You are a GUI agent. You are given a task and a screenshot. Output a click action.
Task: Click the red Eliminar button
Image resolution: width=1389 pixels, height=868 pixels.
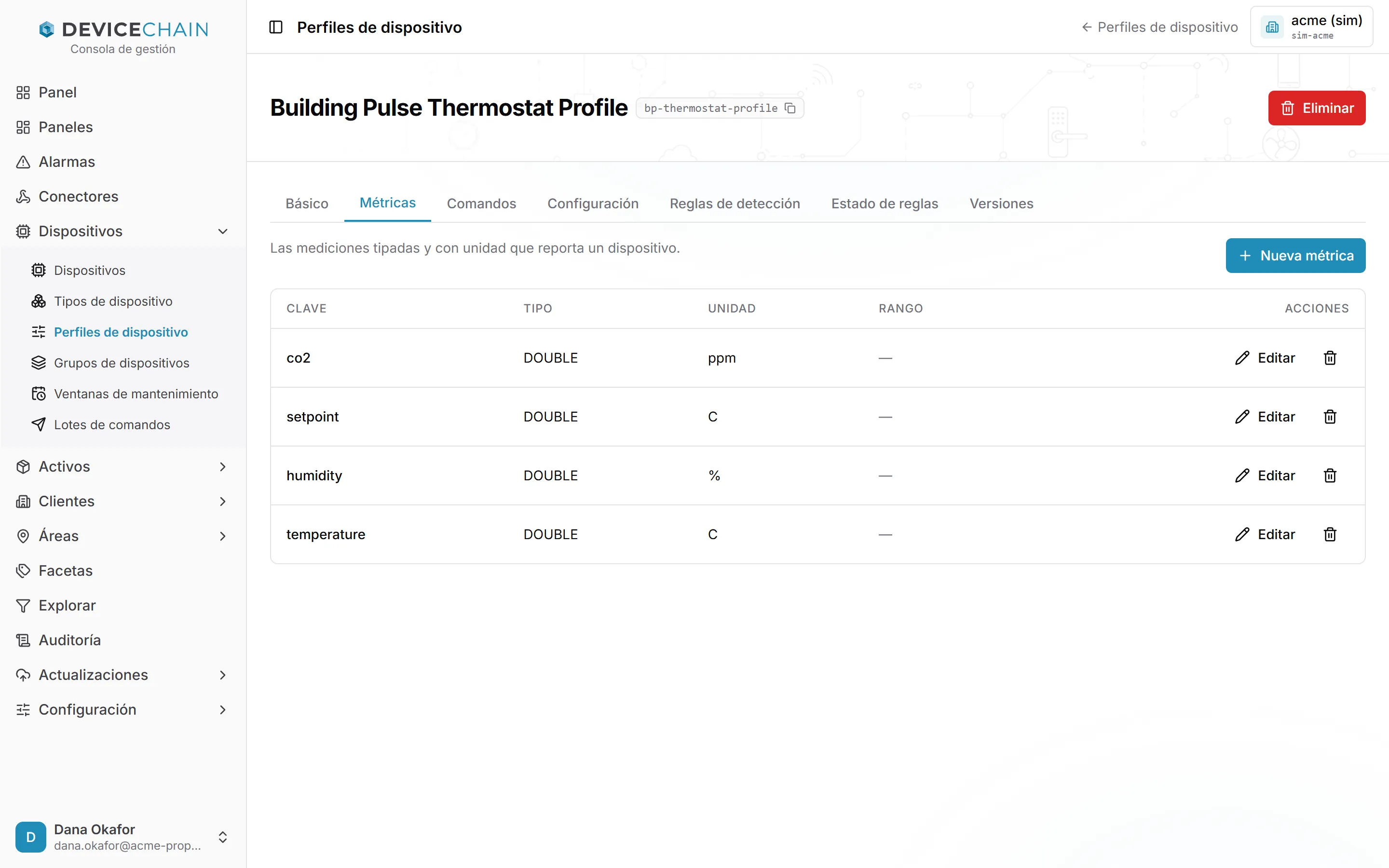click(1317, 108)
